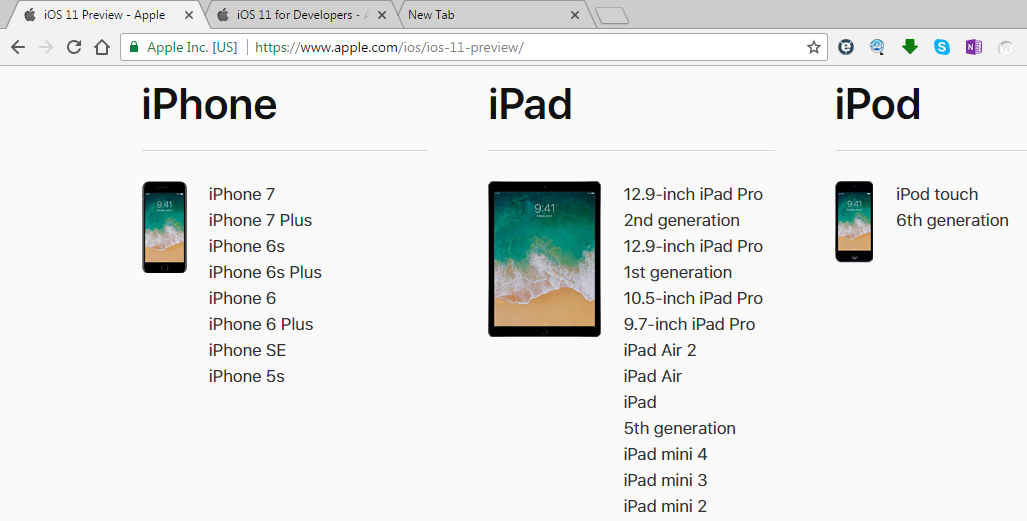Click the text iPhone 5s
Screen dimensions: 1027x521
pyautogui.click(x=247, y=376)
